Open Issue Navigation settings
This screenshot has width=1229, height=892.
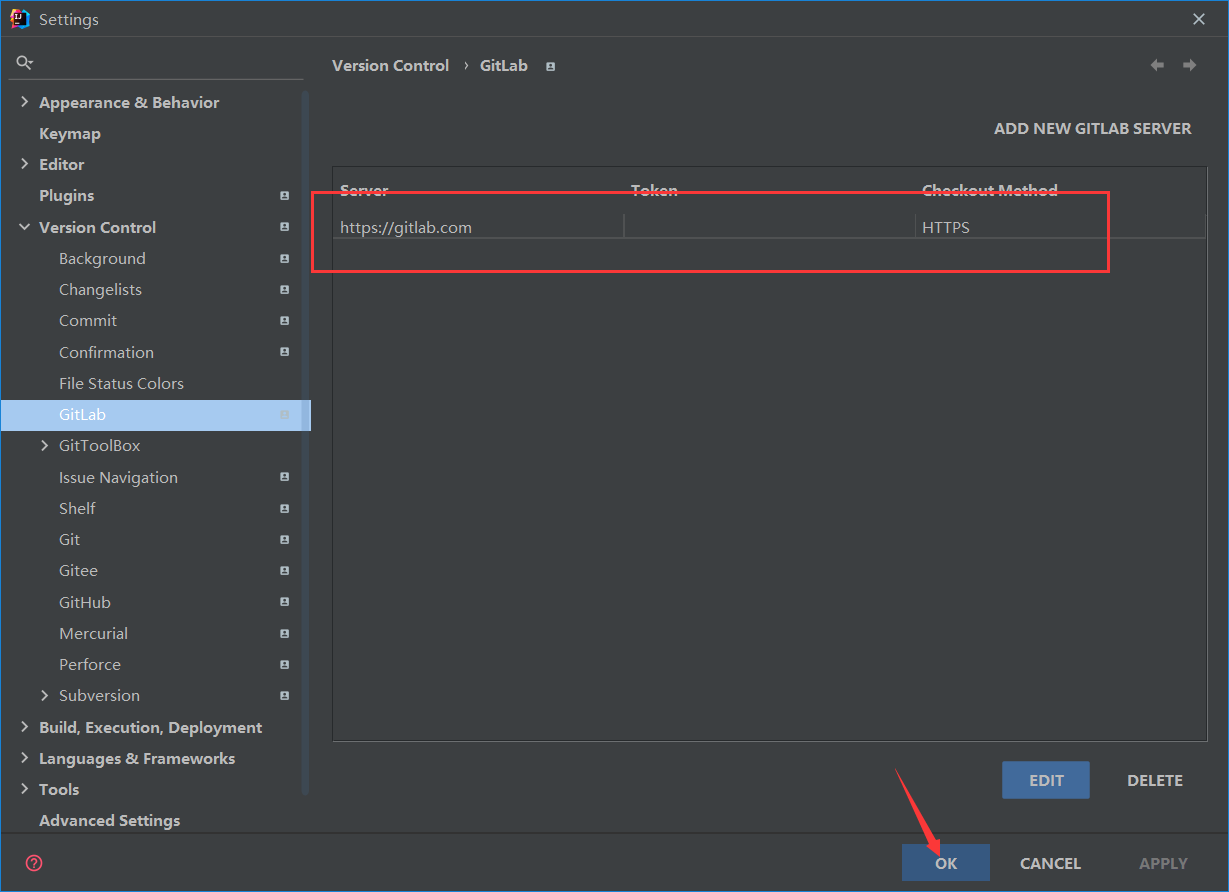[x=118, y=477]
